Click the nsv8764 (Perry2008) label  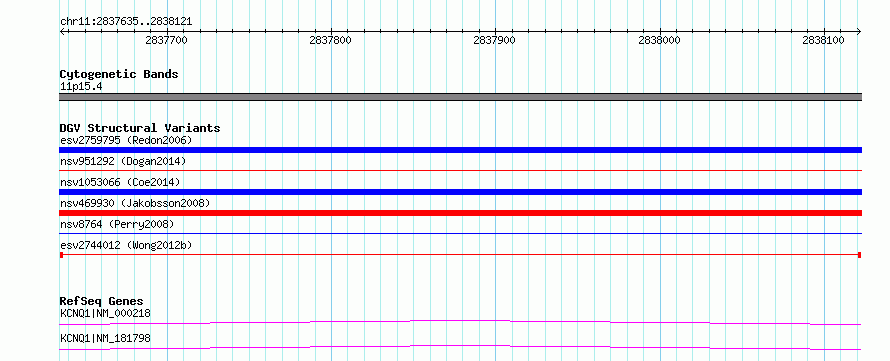117,224
